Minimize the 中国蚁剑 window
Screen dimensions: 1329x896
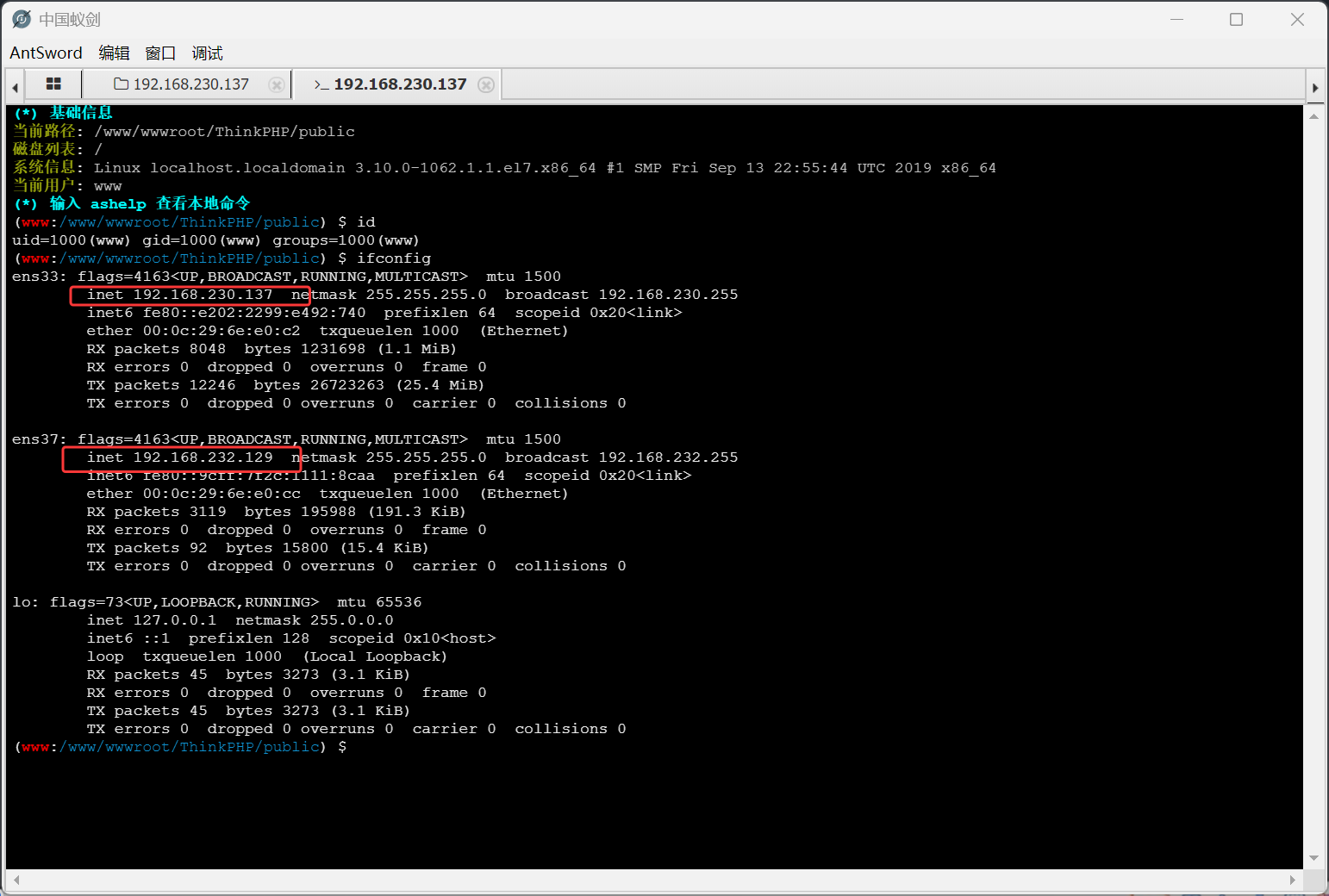[x=1177, y=19]
